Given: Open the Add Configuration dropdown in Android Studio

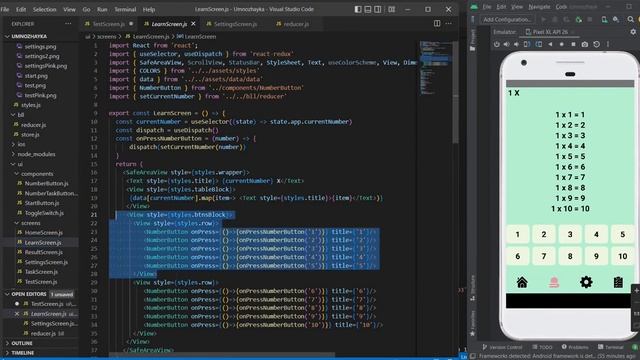Looking at the screenshot, I should 507,19.
